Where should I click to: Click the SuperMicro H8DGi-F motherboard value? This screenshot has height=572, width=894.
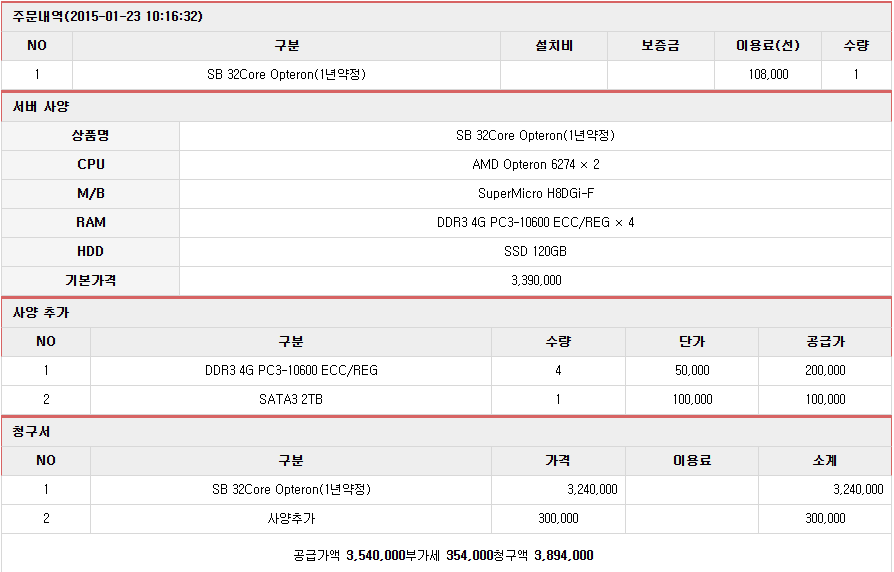click(x=535, y=194)
